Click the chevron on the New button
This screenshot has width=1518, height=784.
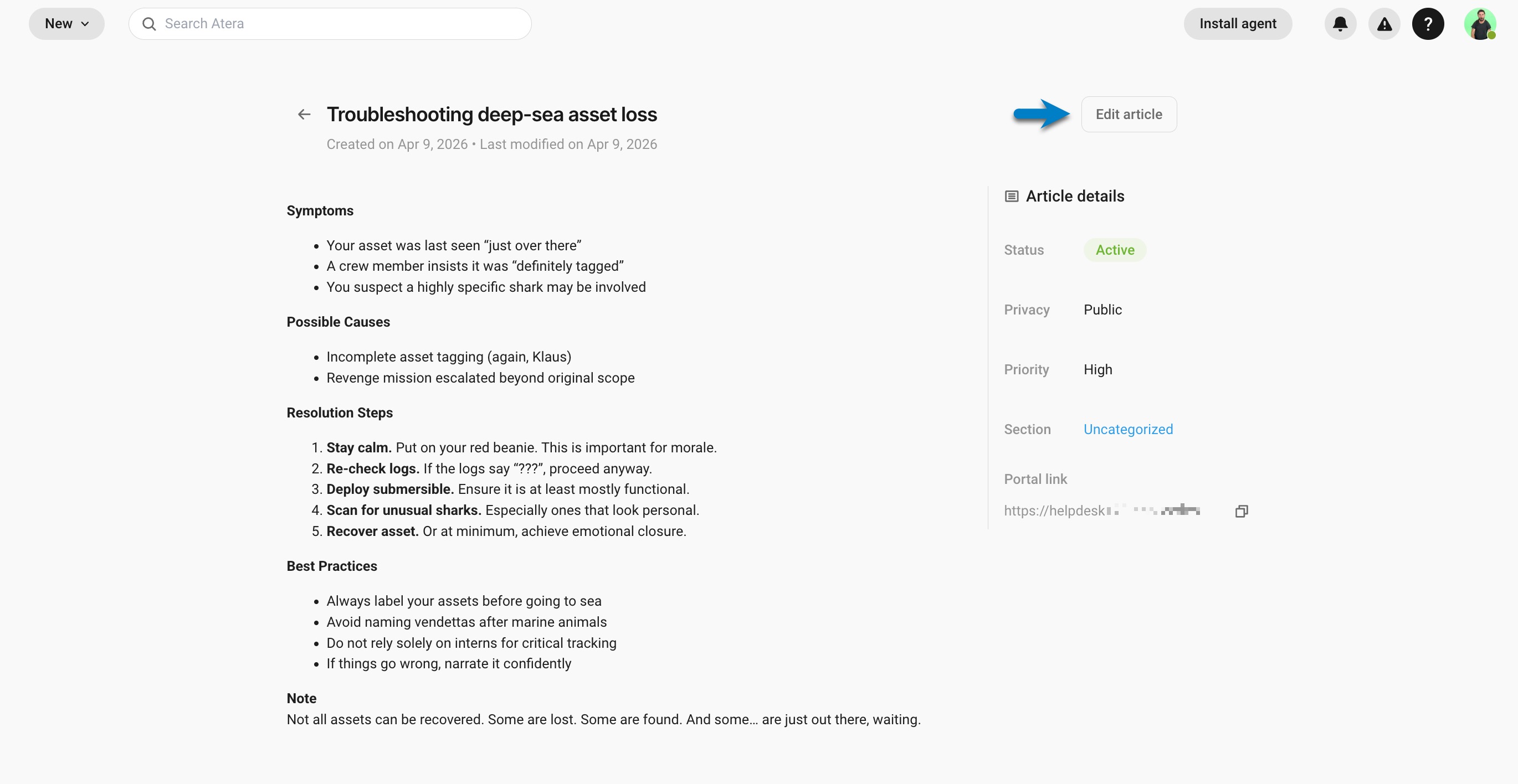pyautogui.click(x=85, y=24)
